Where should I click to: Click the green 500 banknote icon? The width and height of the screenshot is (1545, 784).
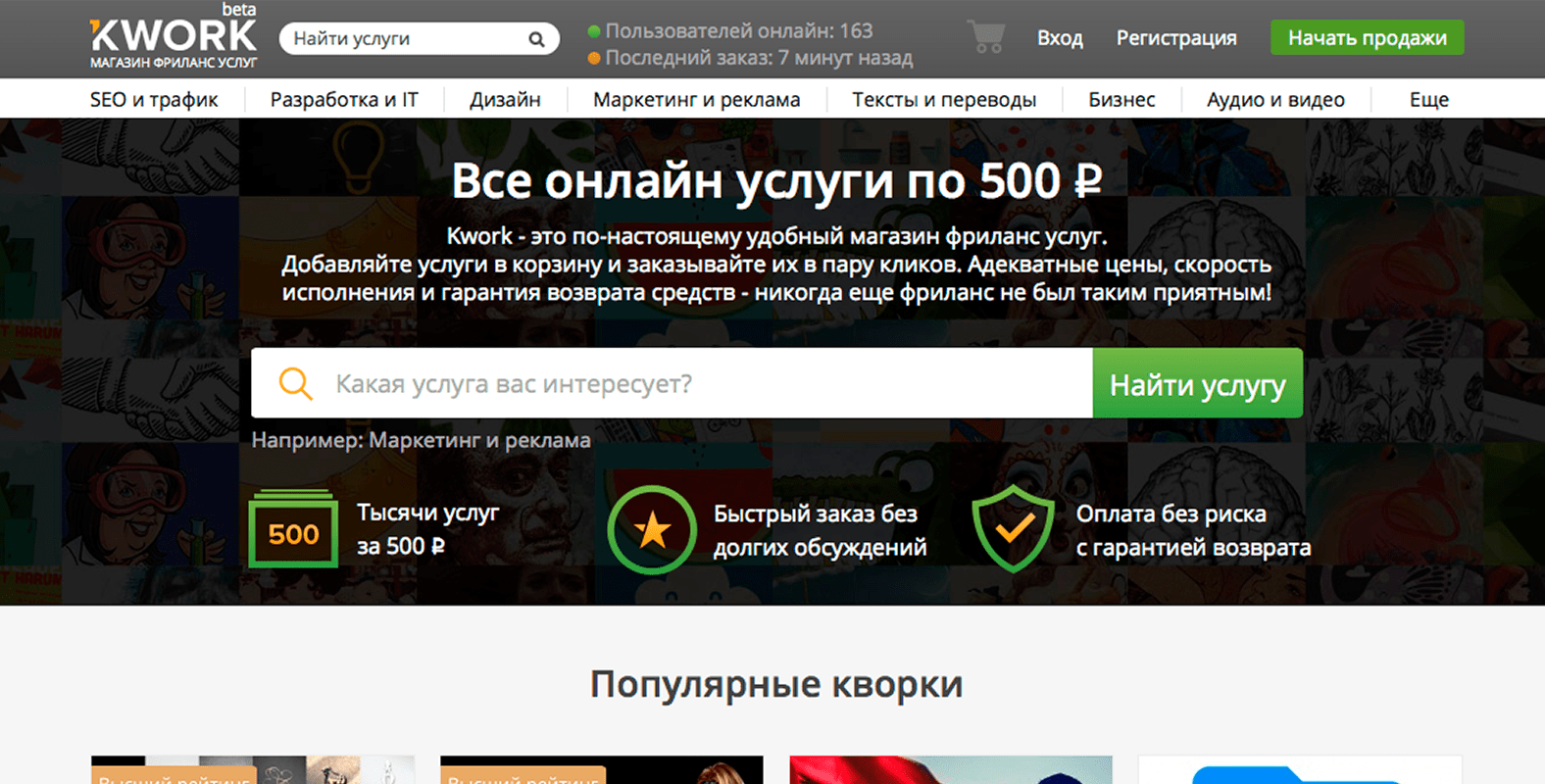(293, 528)
